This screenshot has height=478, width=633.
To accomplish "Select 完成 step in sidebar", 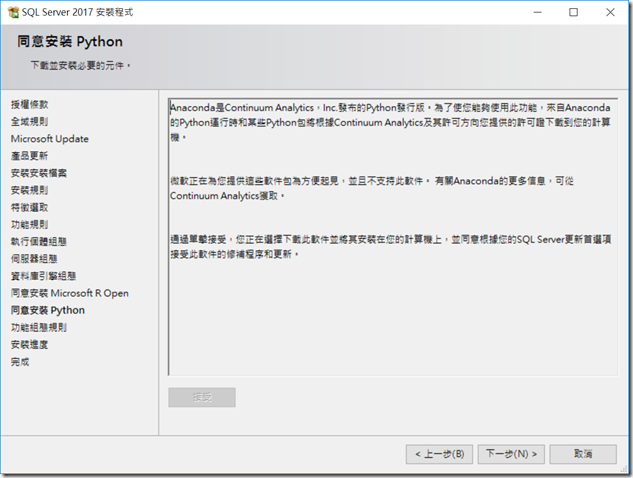I will click(20, 362).
